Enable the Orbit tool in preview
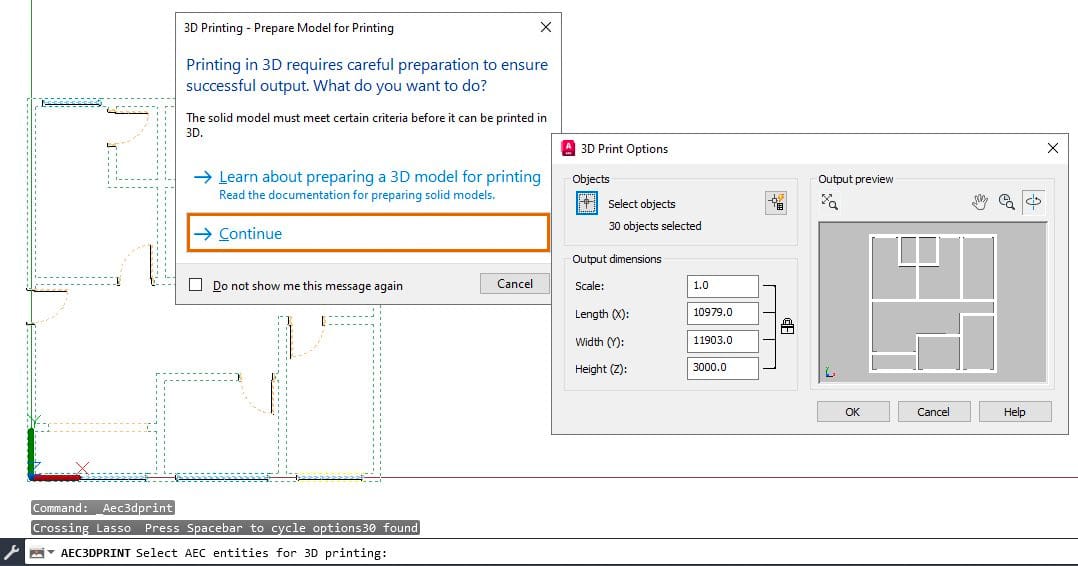The width and height of the screenshot is (1078, 566). (x=1033, y=202)
